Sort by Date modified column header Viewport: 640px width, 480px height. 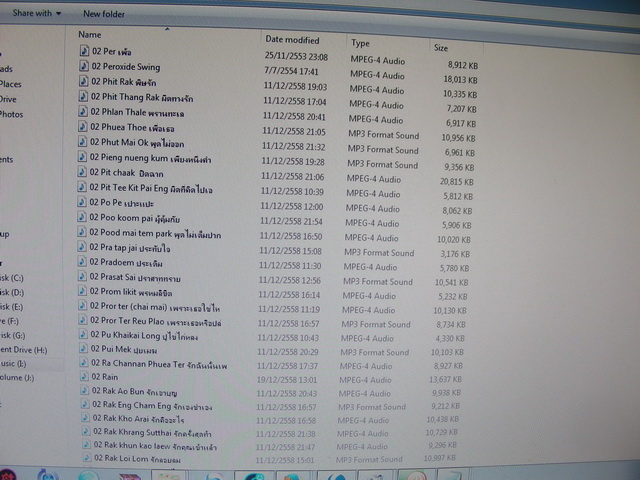[292, 40]
